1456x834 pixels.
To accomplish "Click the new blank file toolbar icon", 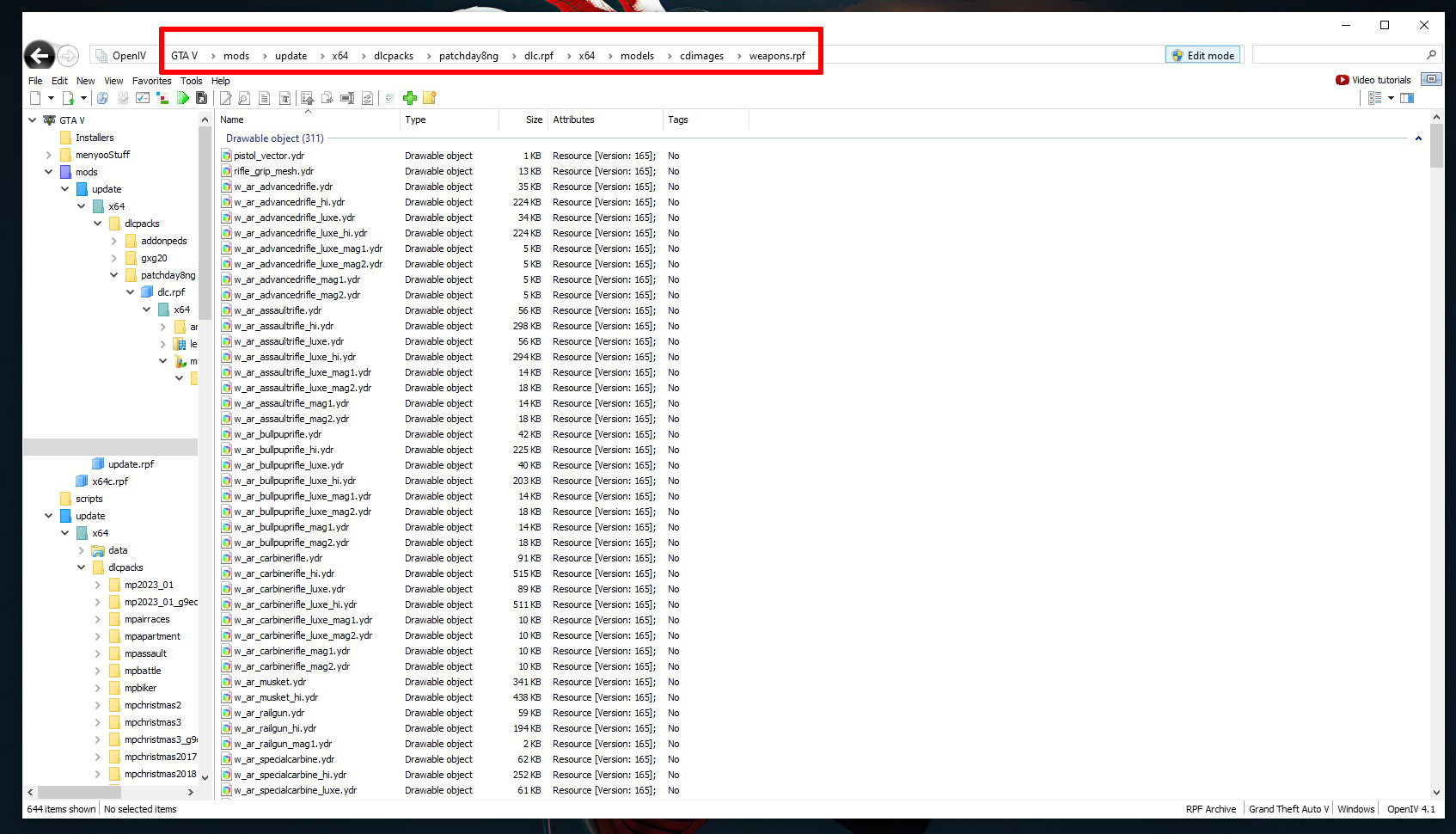I will [35, 98].
